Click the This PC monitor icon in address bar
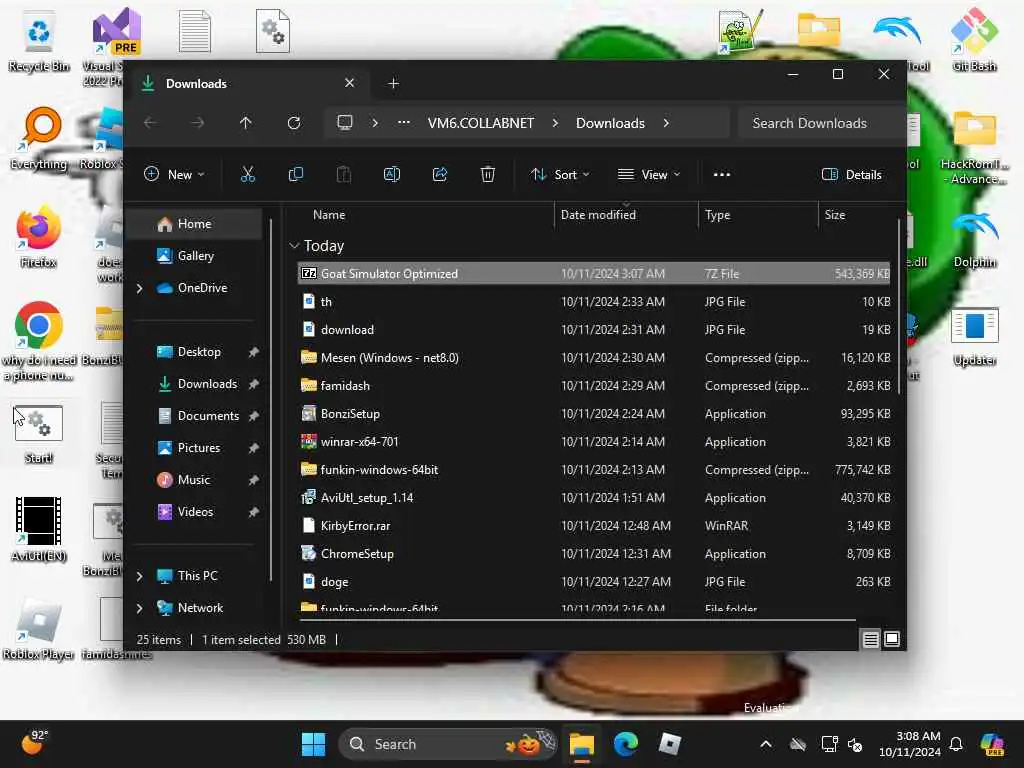This screenshot has width=1024, height=768. point(345,123)
